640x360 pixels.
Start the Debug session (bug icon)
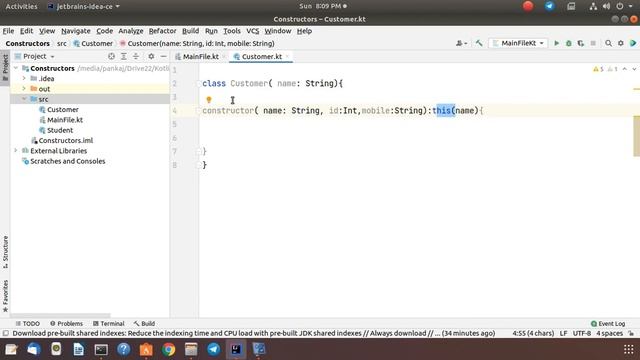(569, 43)
